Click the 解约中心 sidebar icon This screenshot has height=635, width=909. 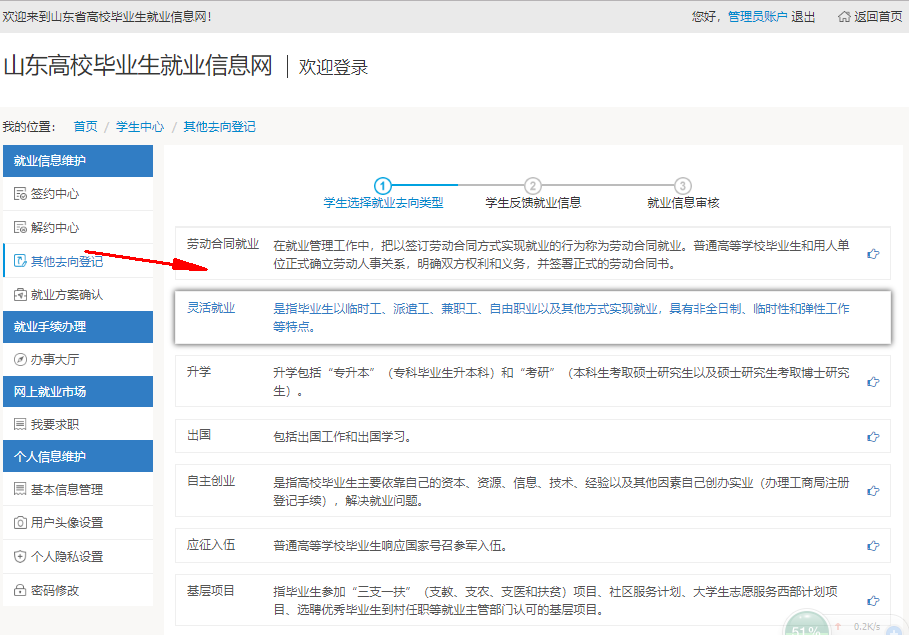pyautogui.click(x=20, y=228)
